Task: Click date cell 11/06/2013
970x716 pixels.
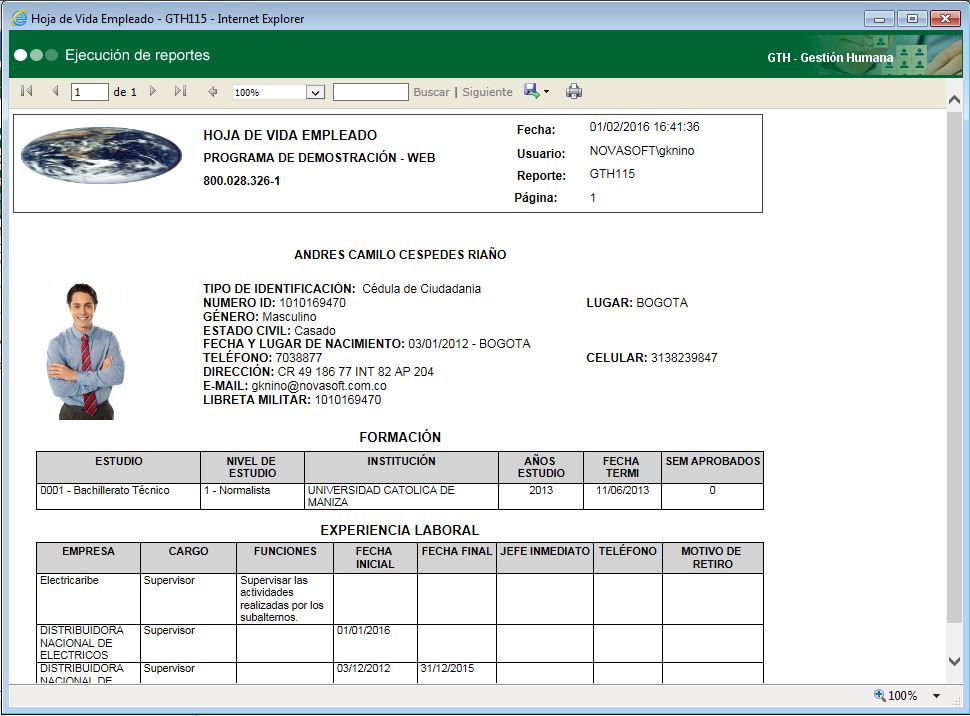Action: click(622, 496)
